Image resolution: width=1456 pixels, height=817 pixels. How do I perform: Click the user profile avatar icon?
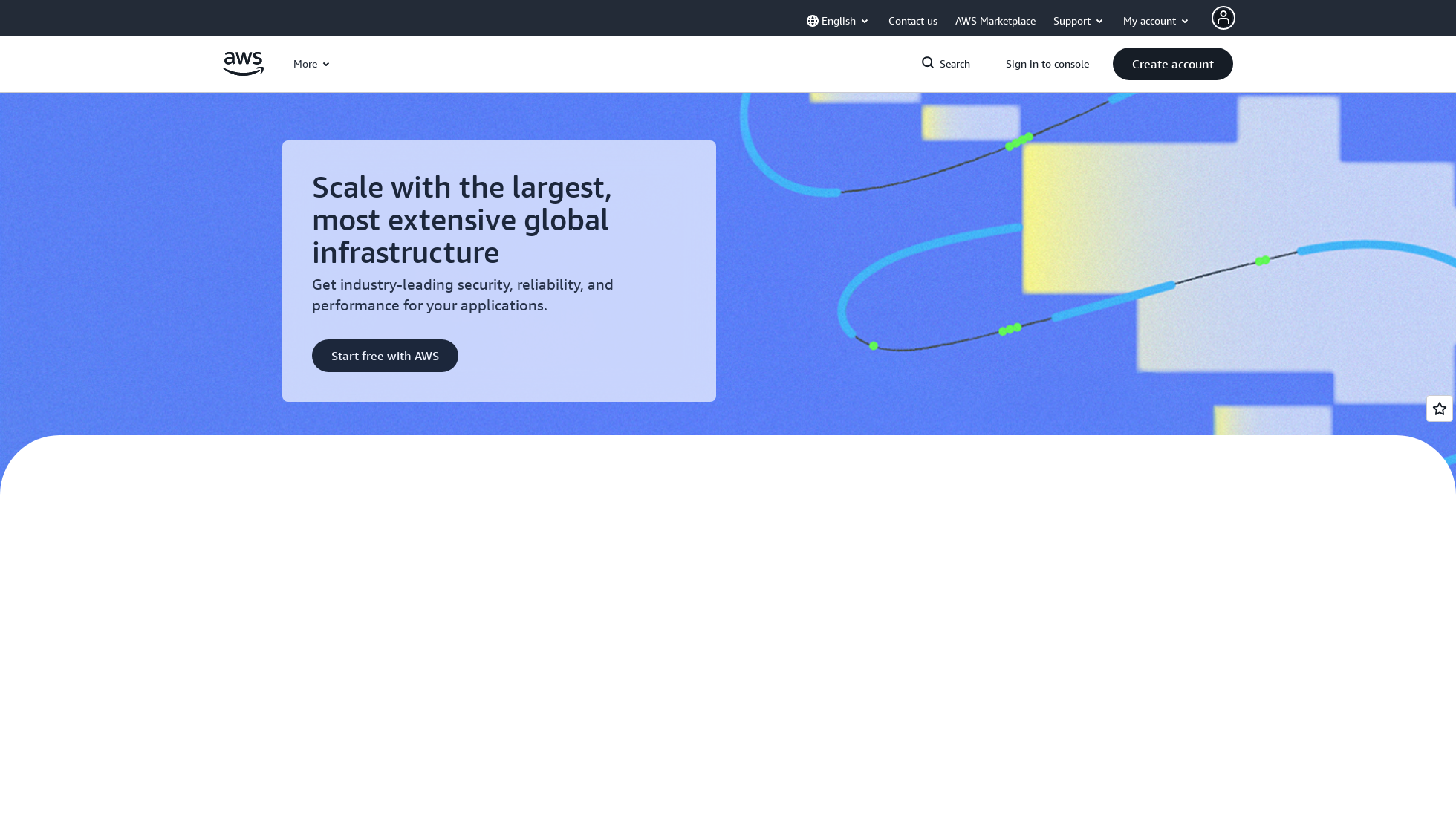(1223, 18)
